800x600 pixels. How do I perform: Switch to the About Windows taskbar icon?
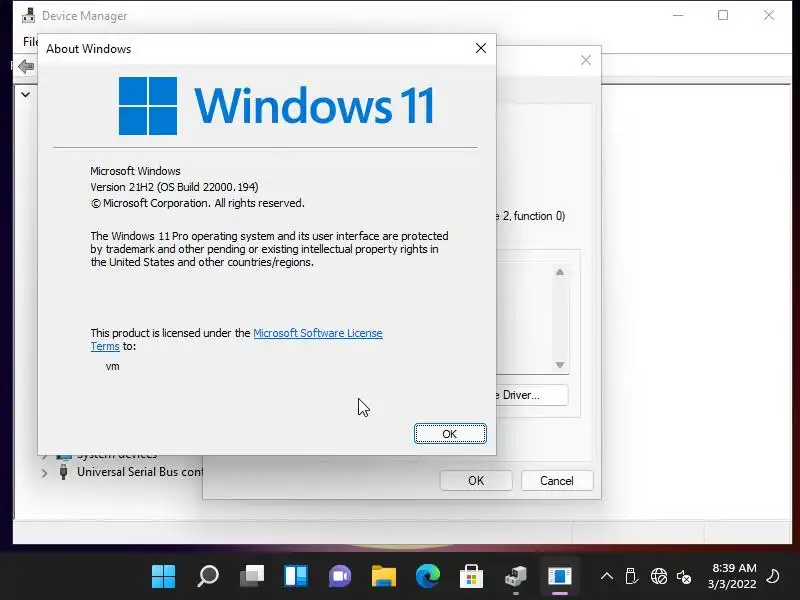coord(560,577)
